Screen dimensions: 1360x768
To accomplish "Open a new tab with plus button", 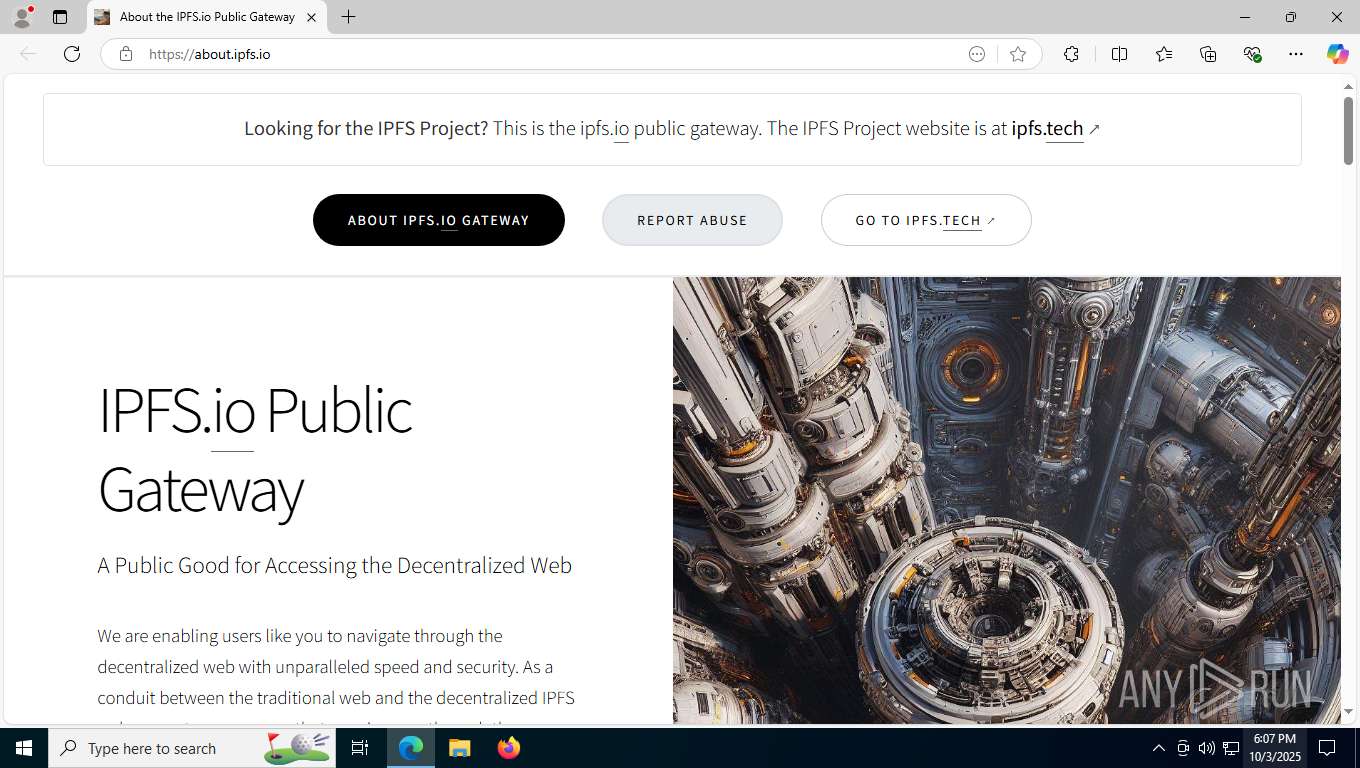I will pos(348,17).
